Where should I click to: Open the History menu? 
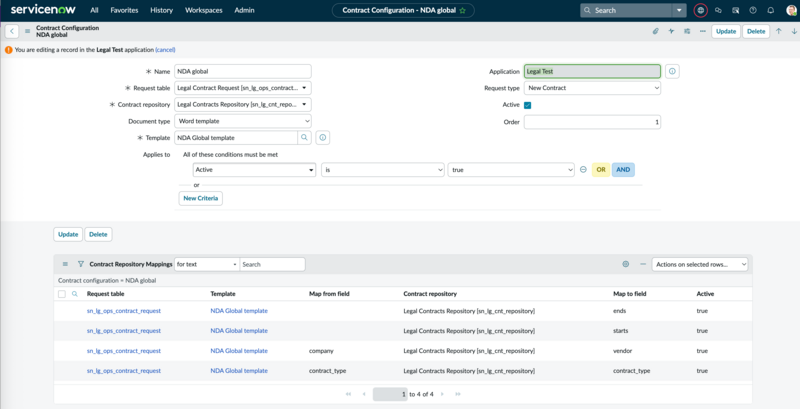(x=161, y=10)
